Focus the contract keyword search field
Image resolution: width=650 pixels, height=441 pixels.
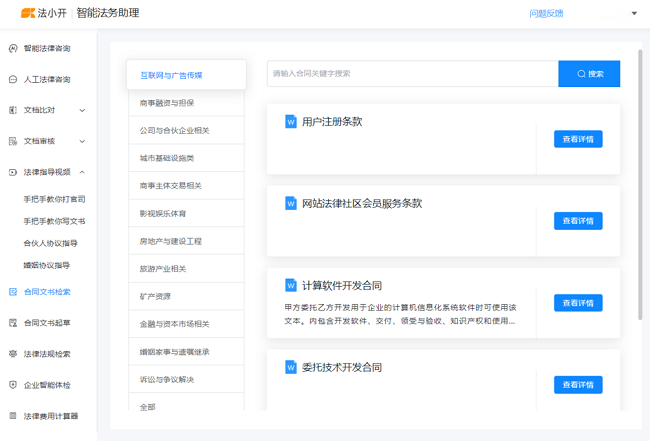click(x=412, y=74)
